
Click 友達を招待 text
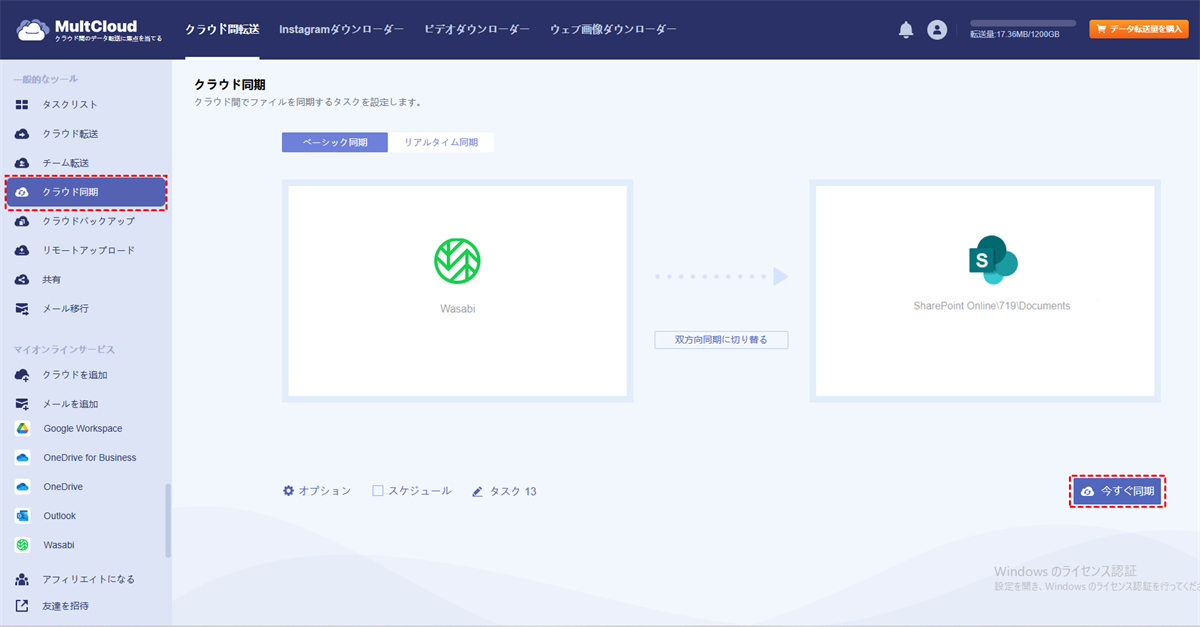point(65,605)
